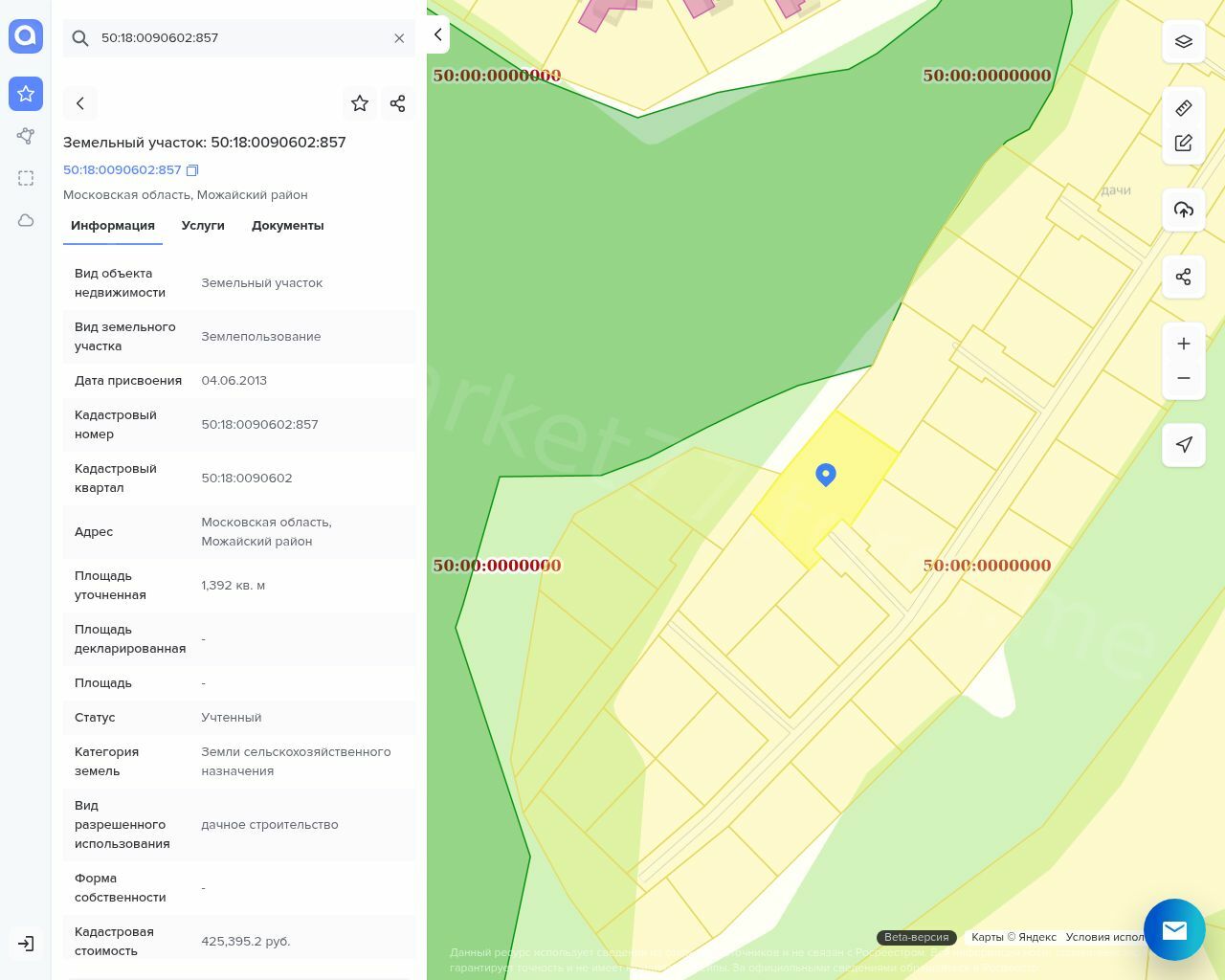Go back using the left arrow button
The width and height of the screenshot is (1225, 980).
(x=80, y=103)
